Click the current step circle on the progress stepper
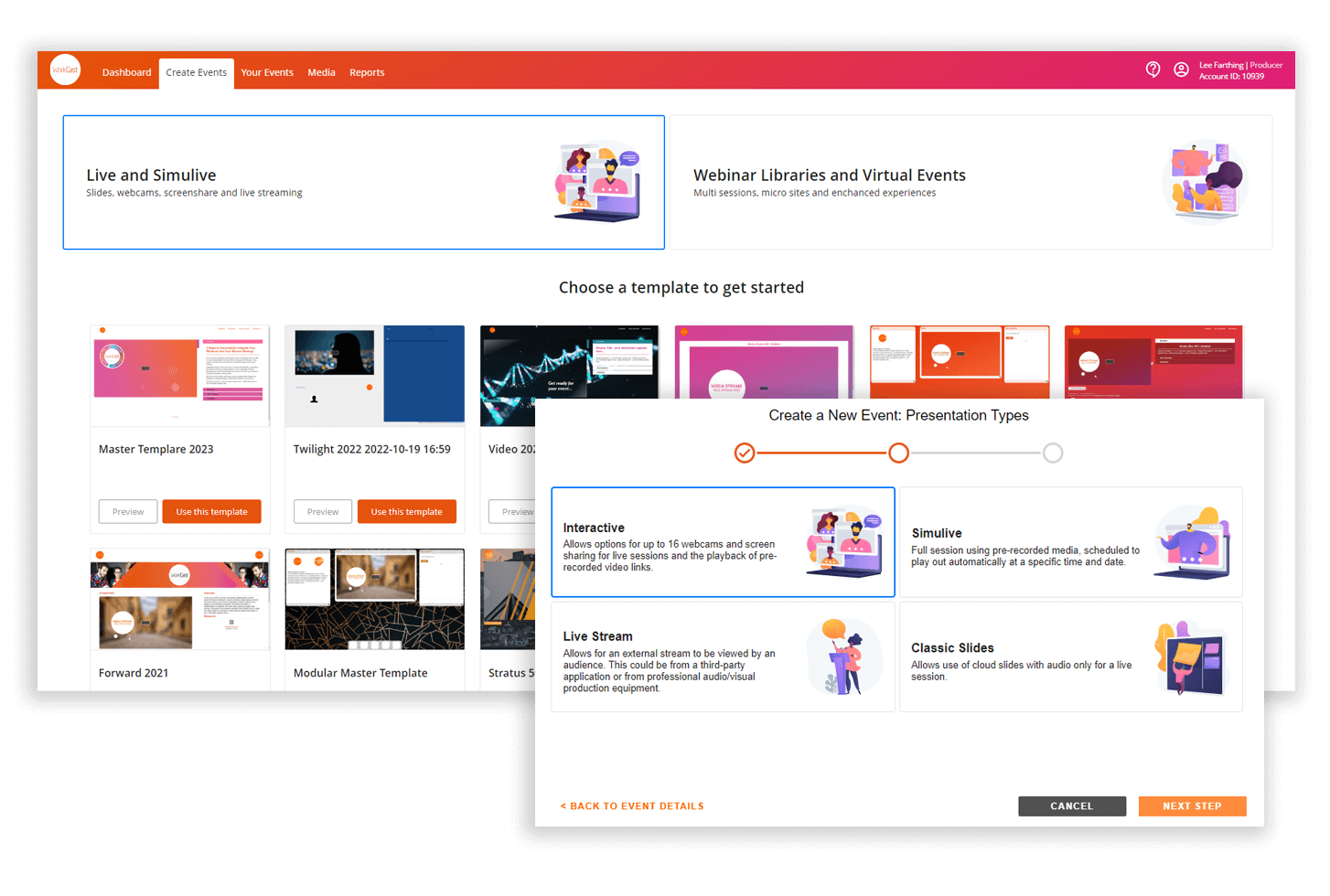 pos(898,452)
